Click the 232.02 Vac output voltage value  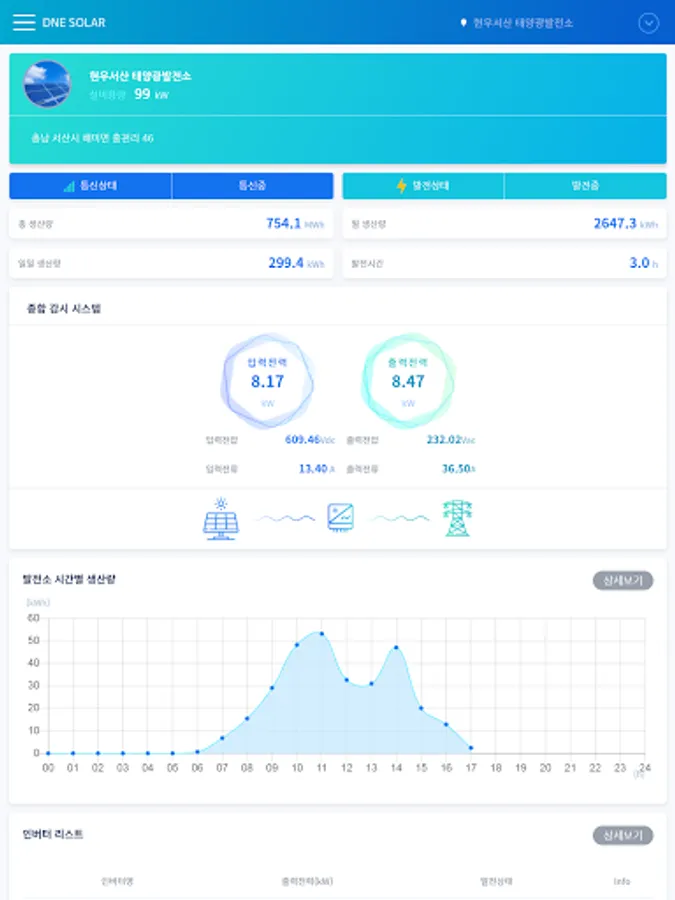point(451,440)
